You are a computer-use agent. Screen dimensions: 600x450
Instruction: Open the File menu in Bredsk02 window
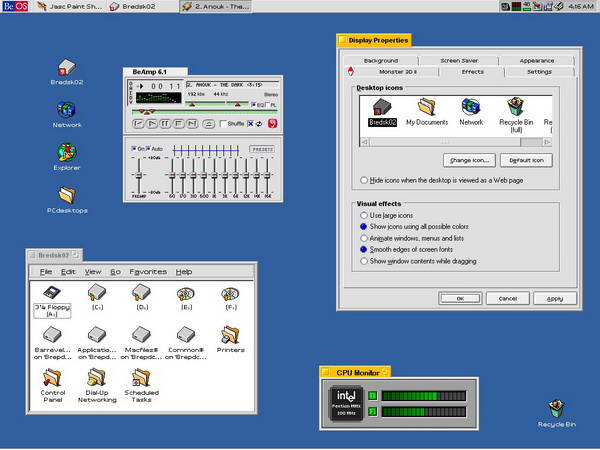[x=46, y=272]
